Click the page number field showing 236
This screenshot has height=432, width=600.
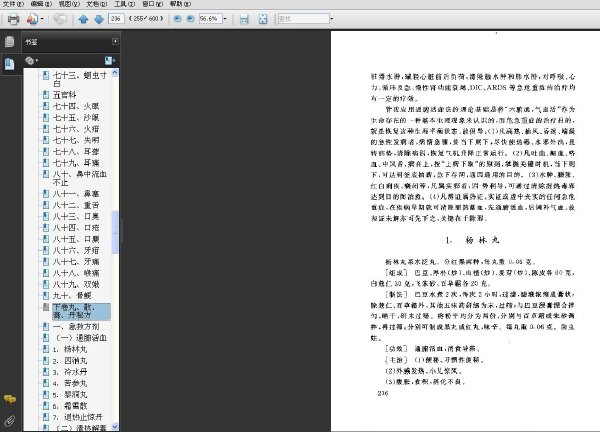(116, 18)
